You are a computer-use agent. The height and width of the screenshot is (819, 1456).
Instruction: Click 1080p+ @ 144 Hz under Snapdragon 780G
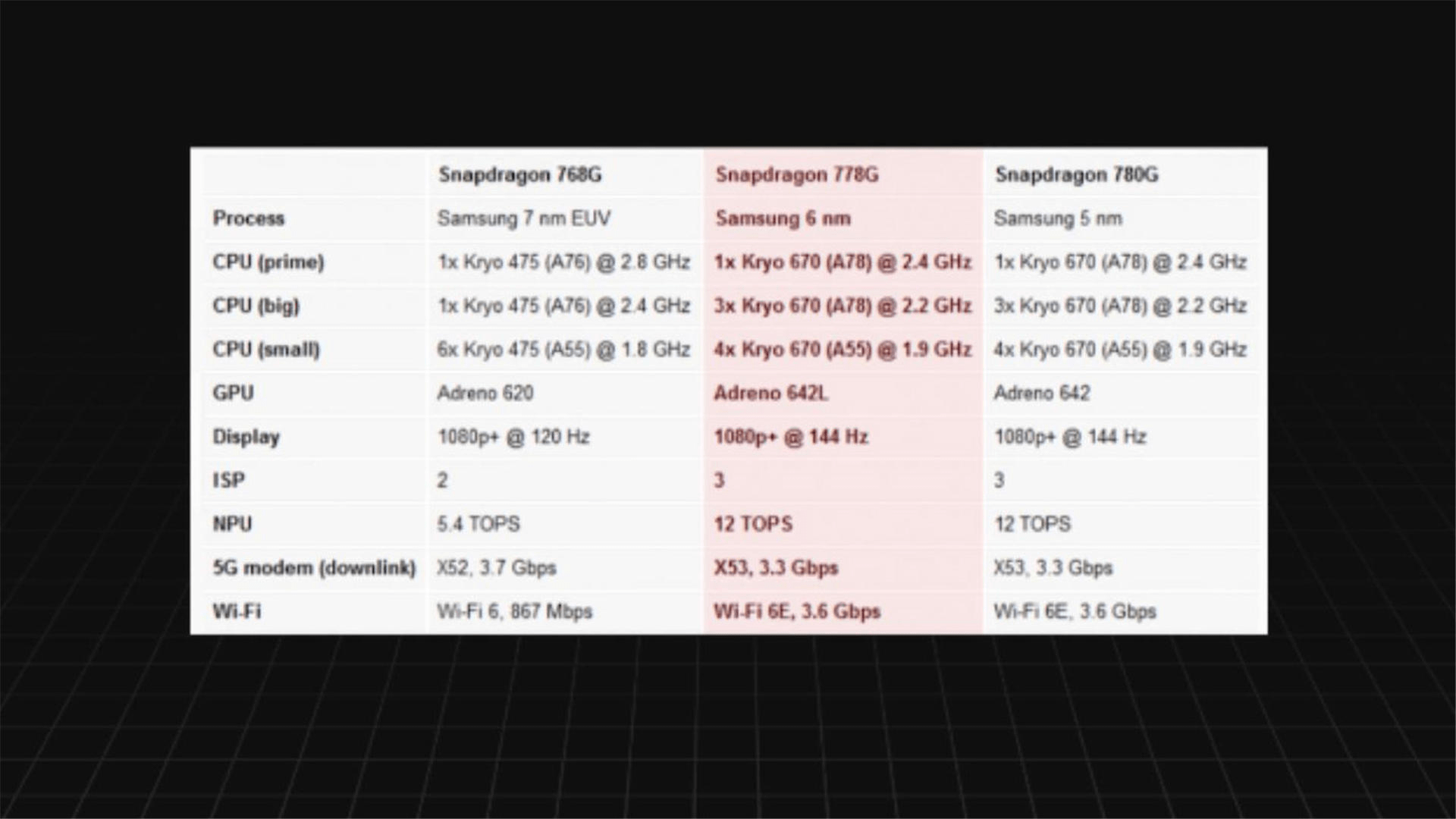click(1070, 437)
